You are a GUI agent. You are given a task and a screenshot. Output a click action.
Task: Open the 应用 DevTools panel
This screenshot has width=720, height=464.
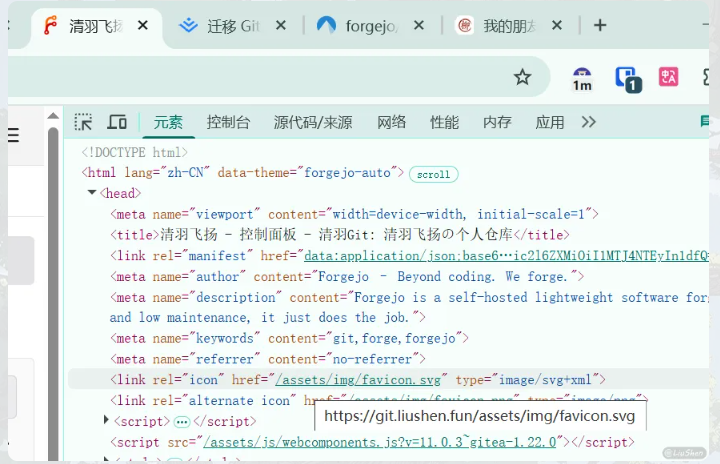[550, 122]
